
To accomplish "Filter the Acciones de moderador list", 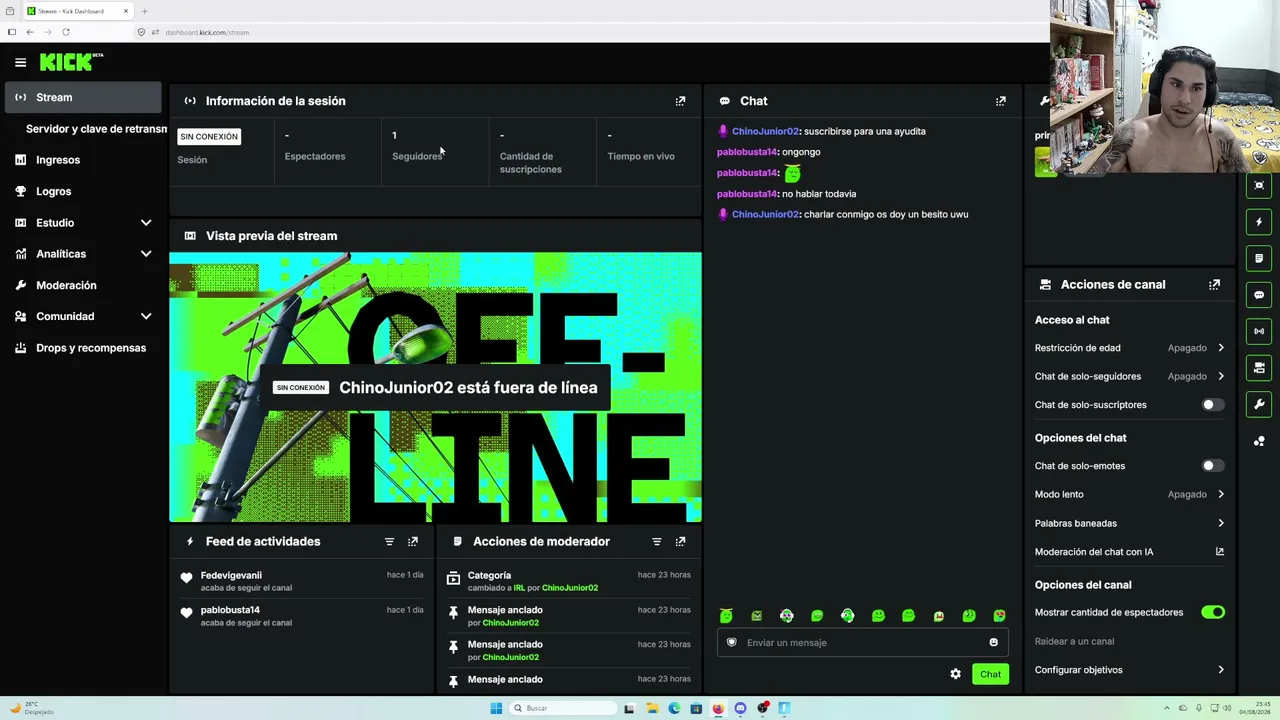I will pyautogui.click(x=656, y=542).
